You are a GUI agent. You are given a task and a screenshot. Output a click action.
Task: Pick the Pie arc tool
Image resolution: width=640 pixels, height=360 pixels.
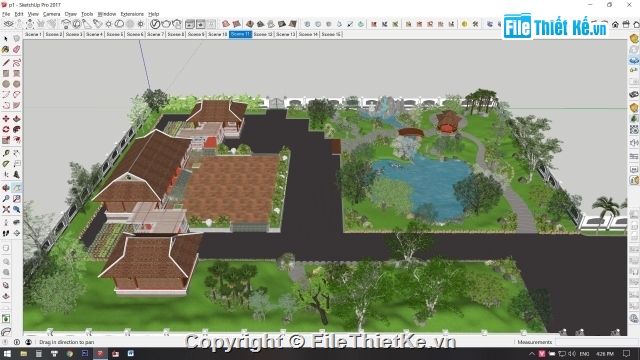point(16,105)
